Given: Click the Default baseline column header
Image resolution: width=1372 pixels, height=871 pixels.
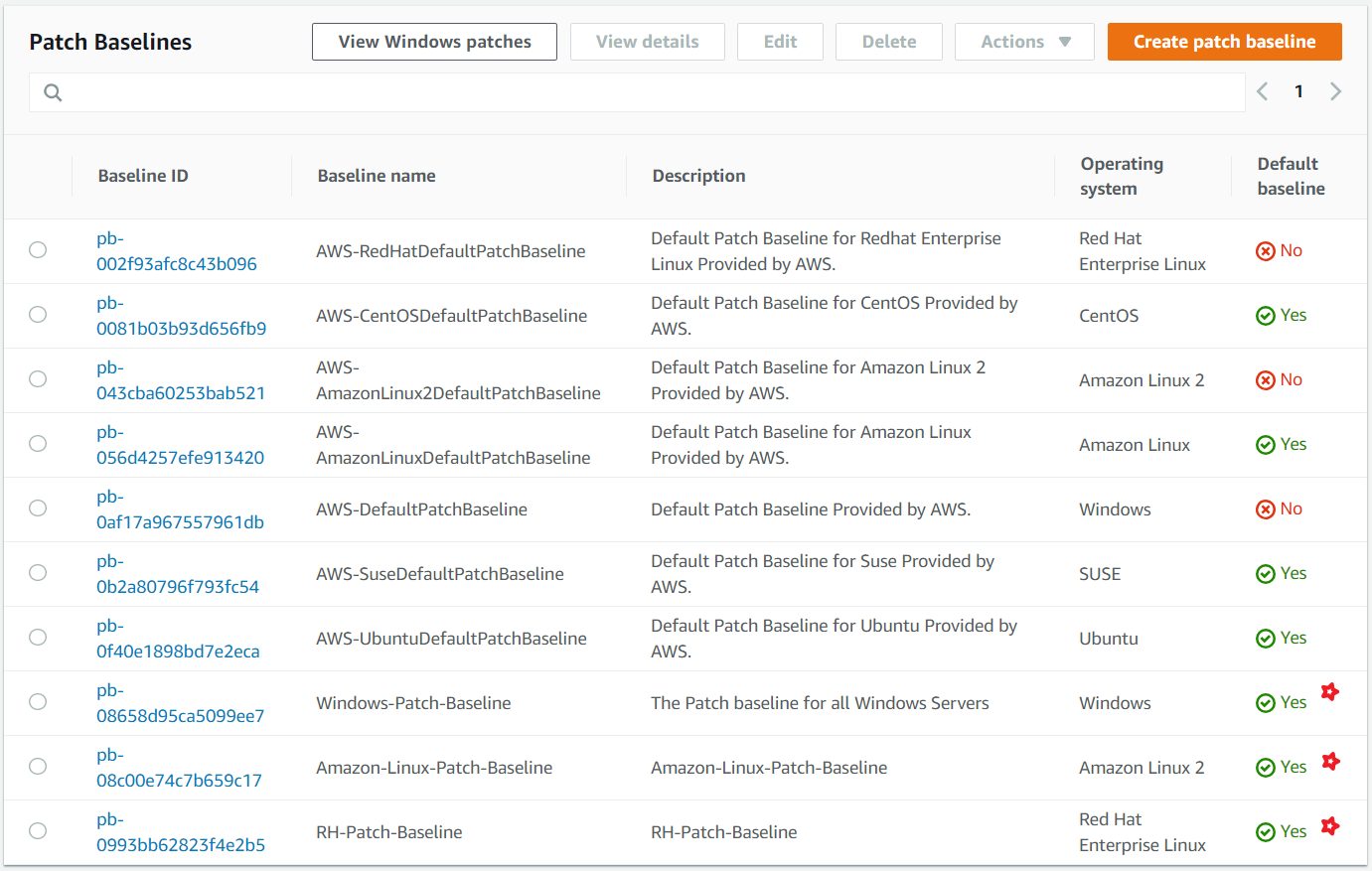Looking at the screenshot, I should click(1291, 176).
